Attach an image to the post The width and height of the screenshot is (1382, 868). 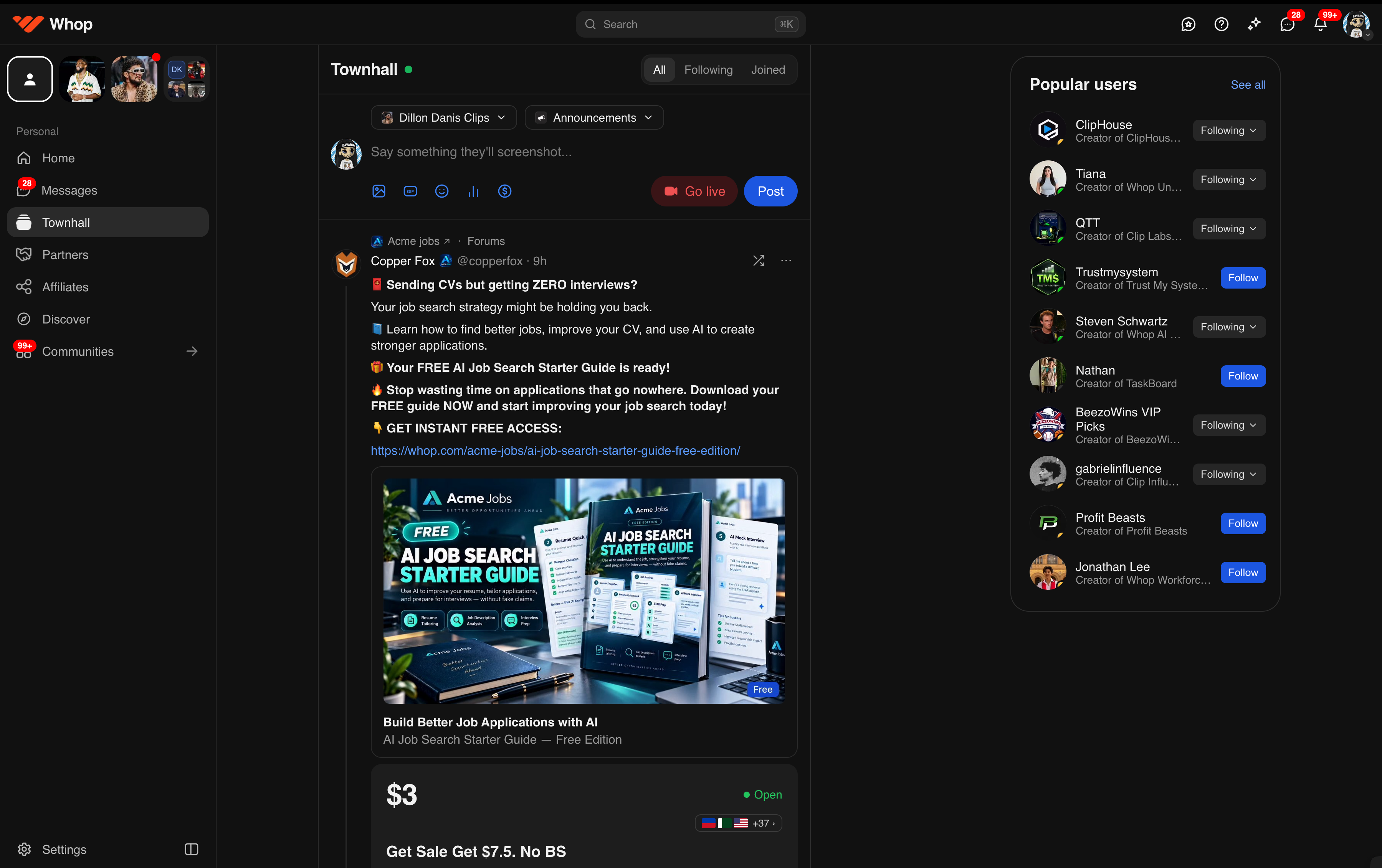pos(379,191)
